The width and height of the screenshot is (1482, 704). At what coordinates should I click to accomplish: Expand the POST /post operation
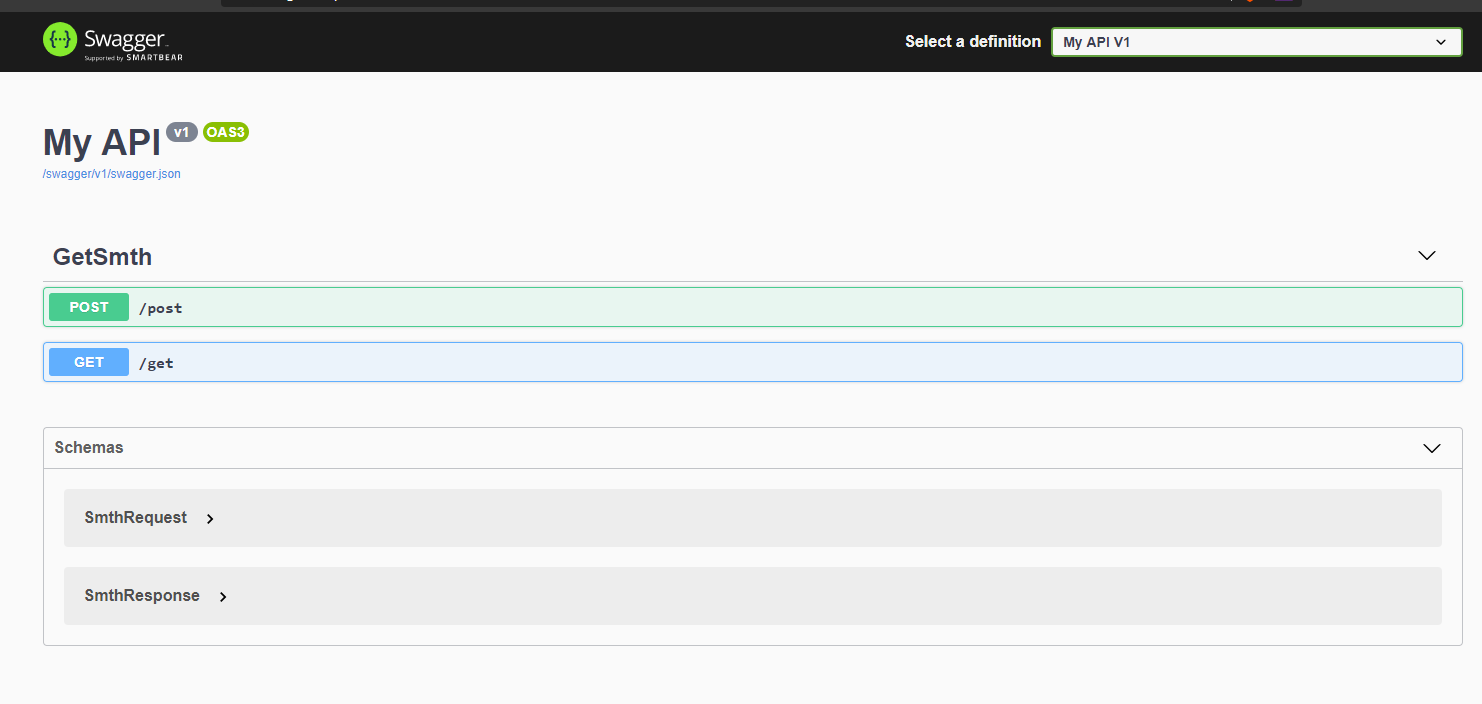[x=752, y=307]
